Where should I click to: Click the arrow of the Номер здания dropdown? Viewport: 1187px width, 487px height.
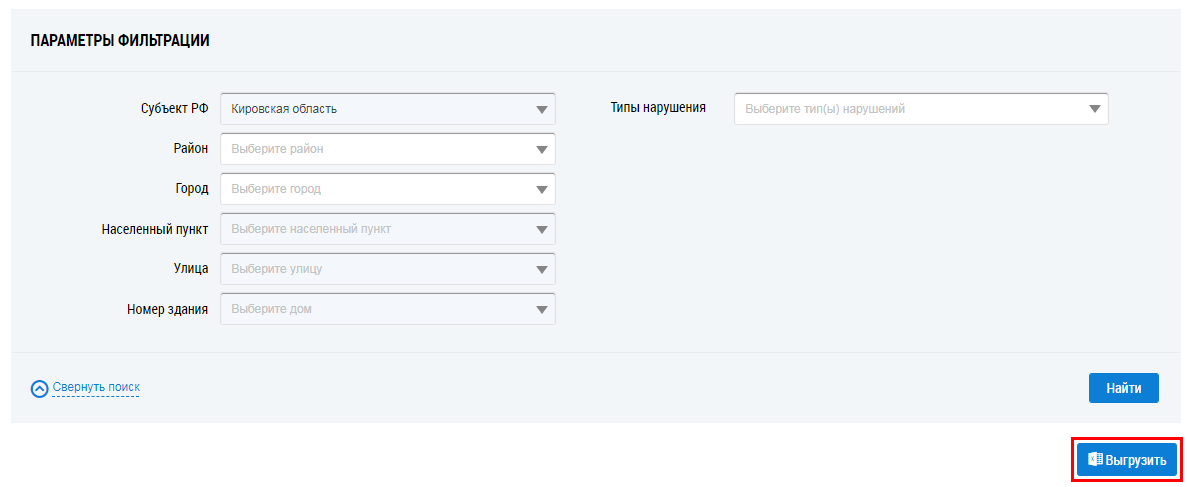[x=541, y=309]
